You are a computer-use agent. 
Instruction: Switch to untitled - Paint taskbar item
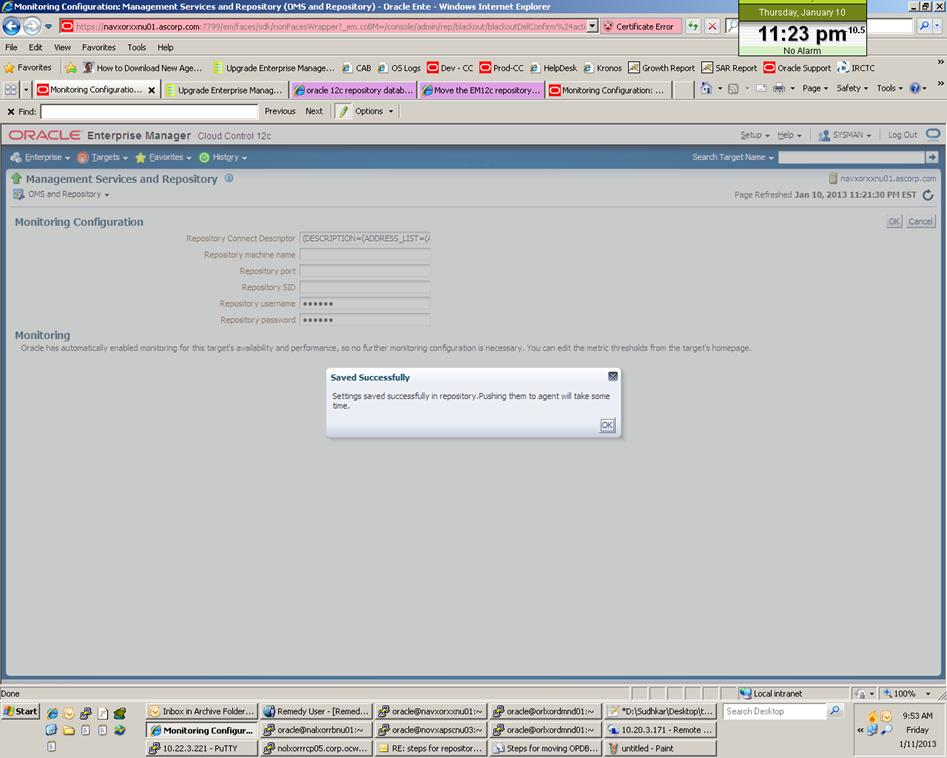click(660, 748)
